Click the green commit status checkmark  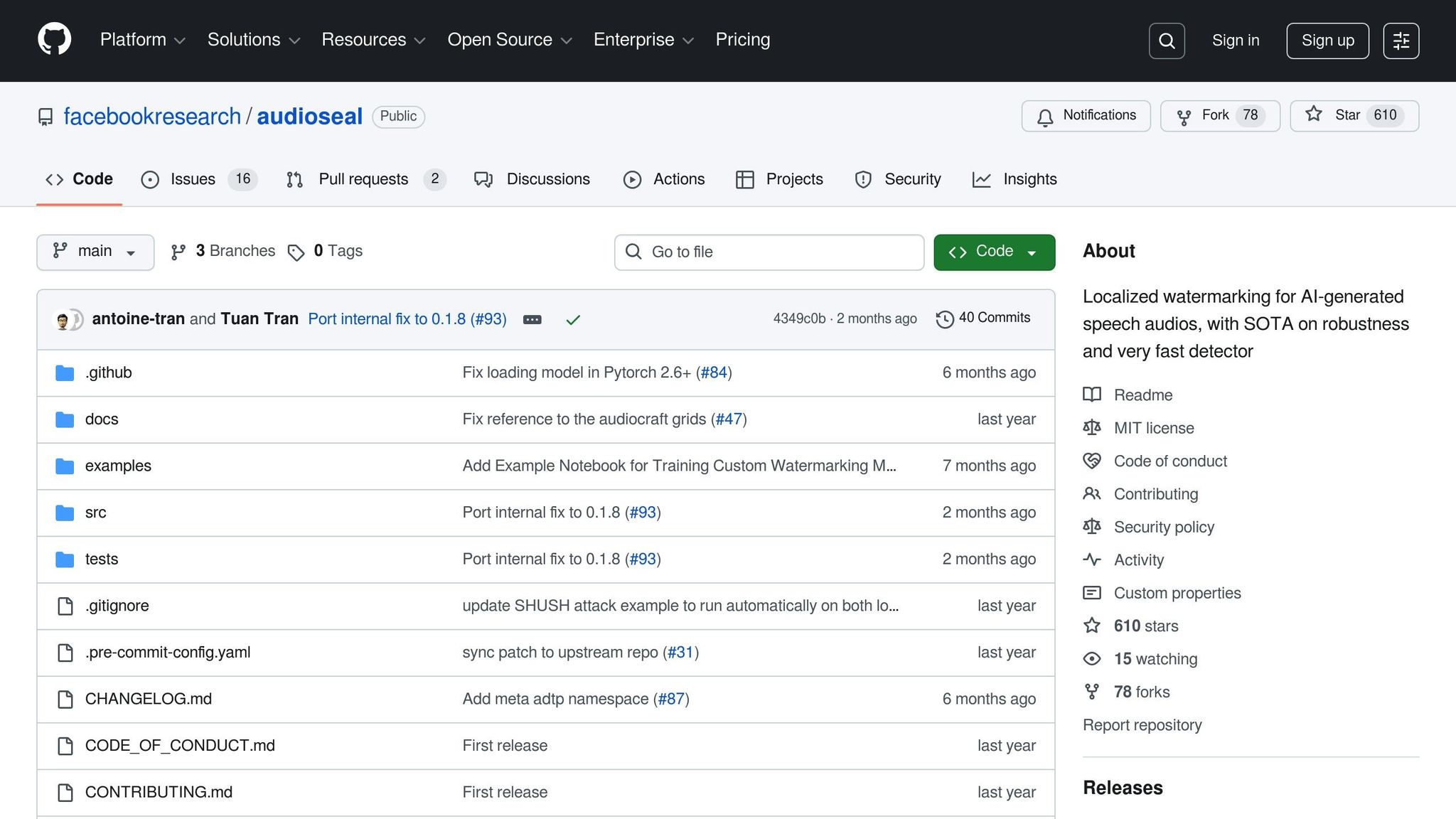tap(573, 320)
